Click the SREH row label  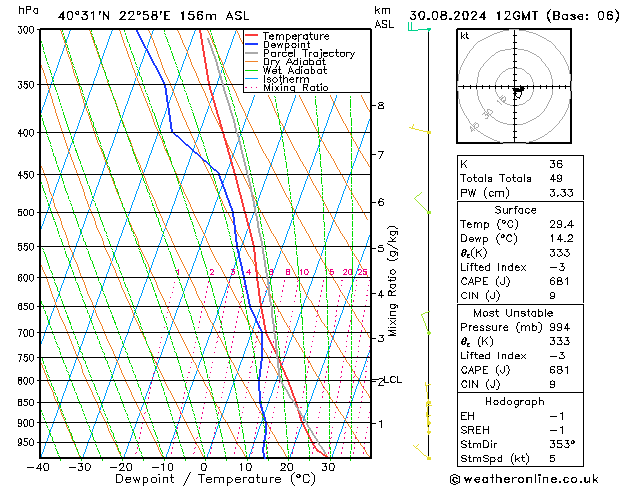[475, 430]
